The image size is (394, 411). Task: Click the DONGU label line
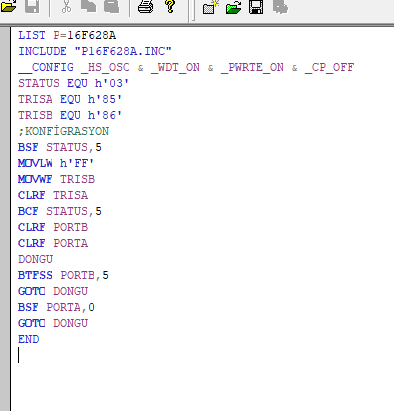(x=35, y=259)
